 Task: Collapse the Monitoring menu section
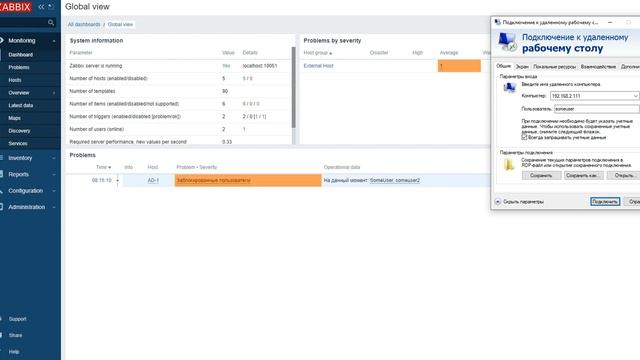pyautogui.click(x=54, y=41)
